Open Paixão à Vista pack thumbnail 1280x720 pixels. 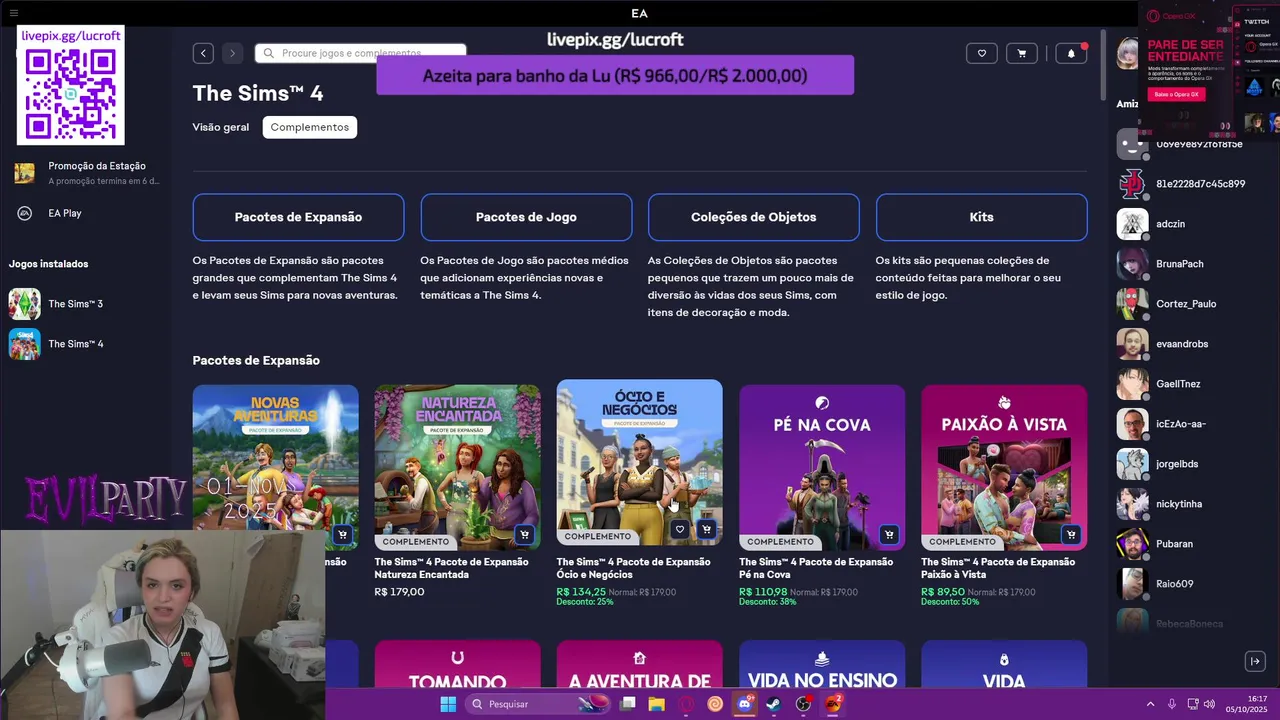pyautogui.click(x=1004, y=467)
